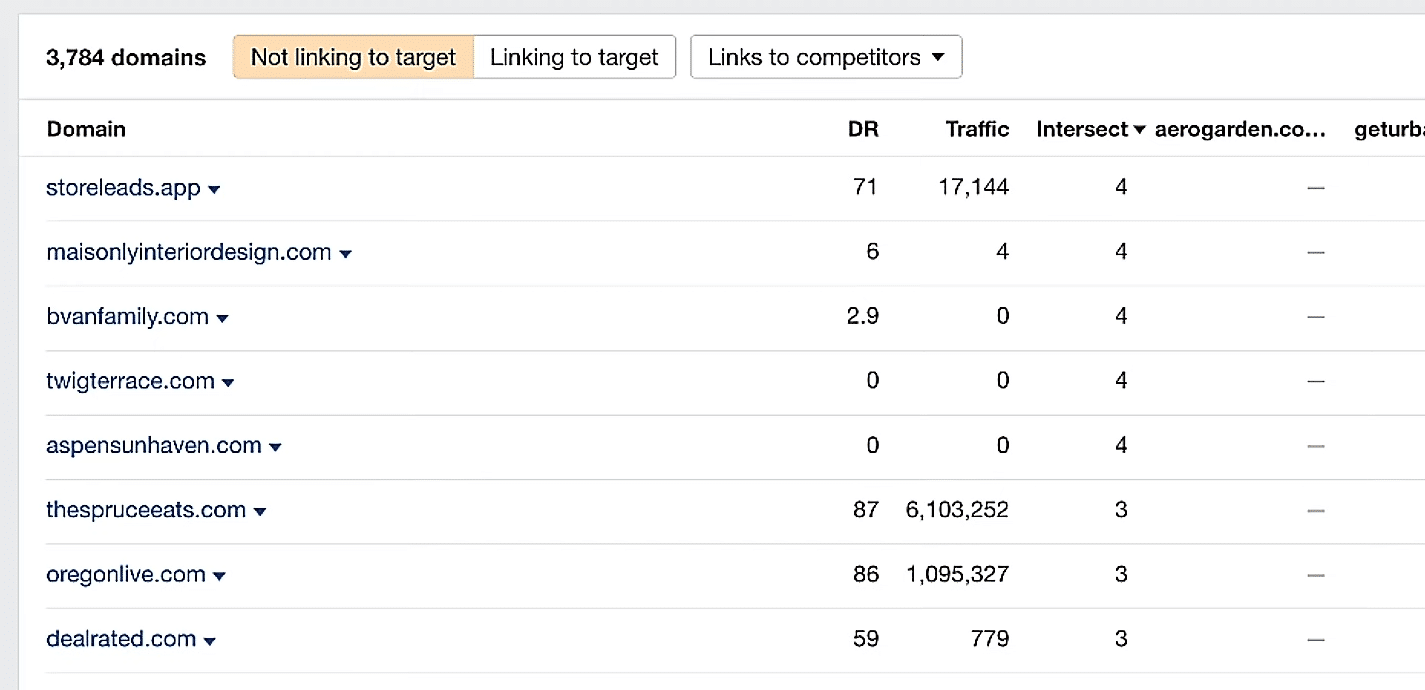Sort table by Traffic column

tap(977, 129)
